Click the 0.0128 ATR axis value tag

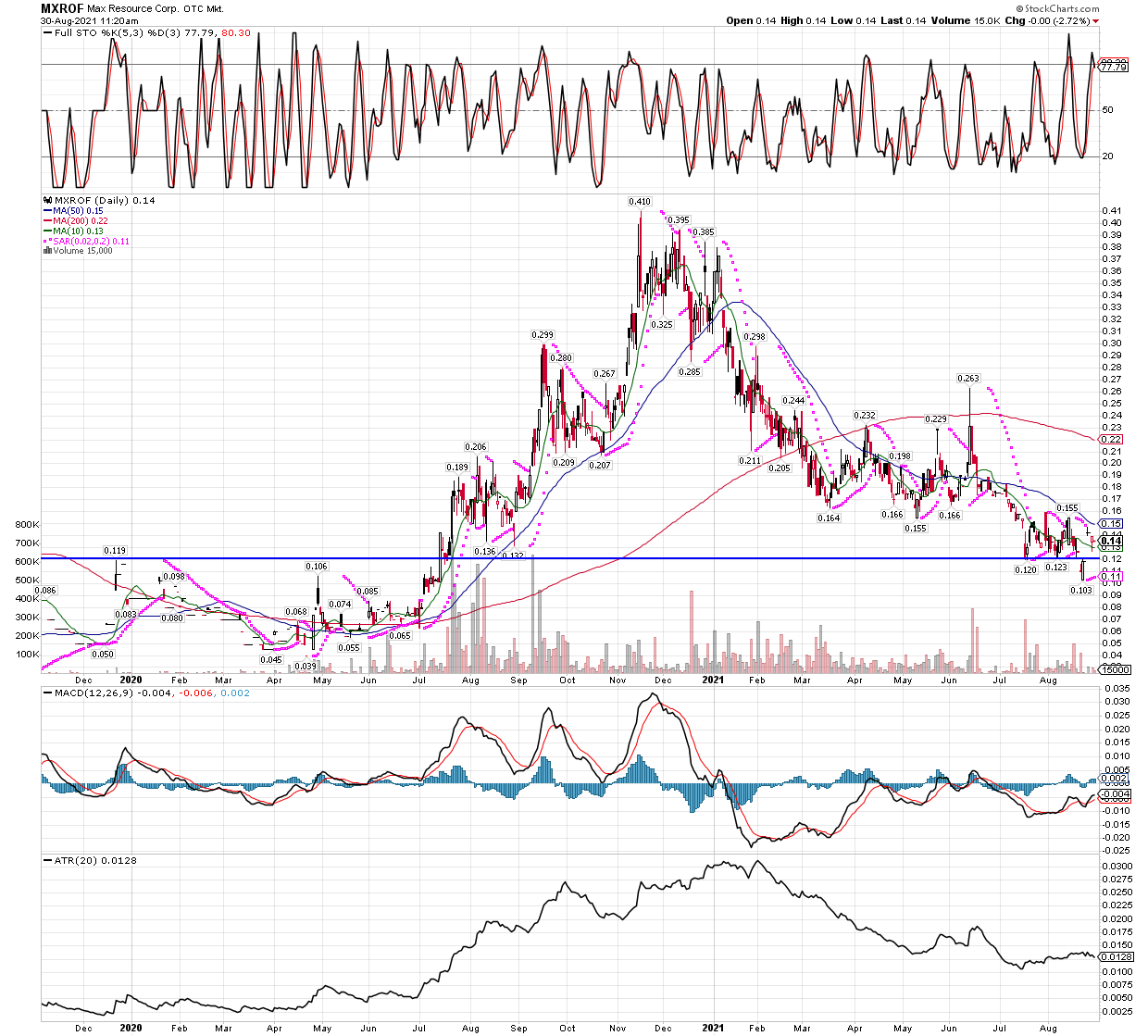pyautogui.click(x=1116, y=957)
